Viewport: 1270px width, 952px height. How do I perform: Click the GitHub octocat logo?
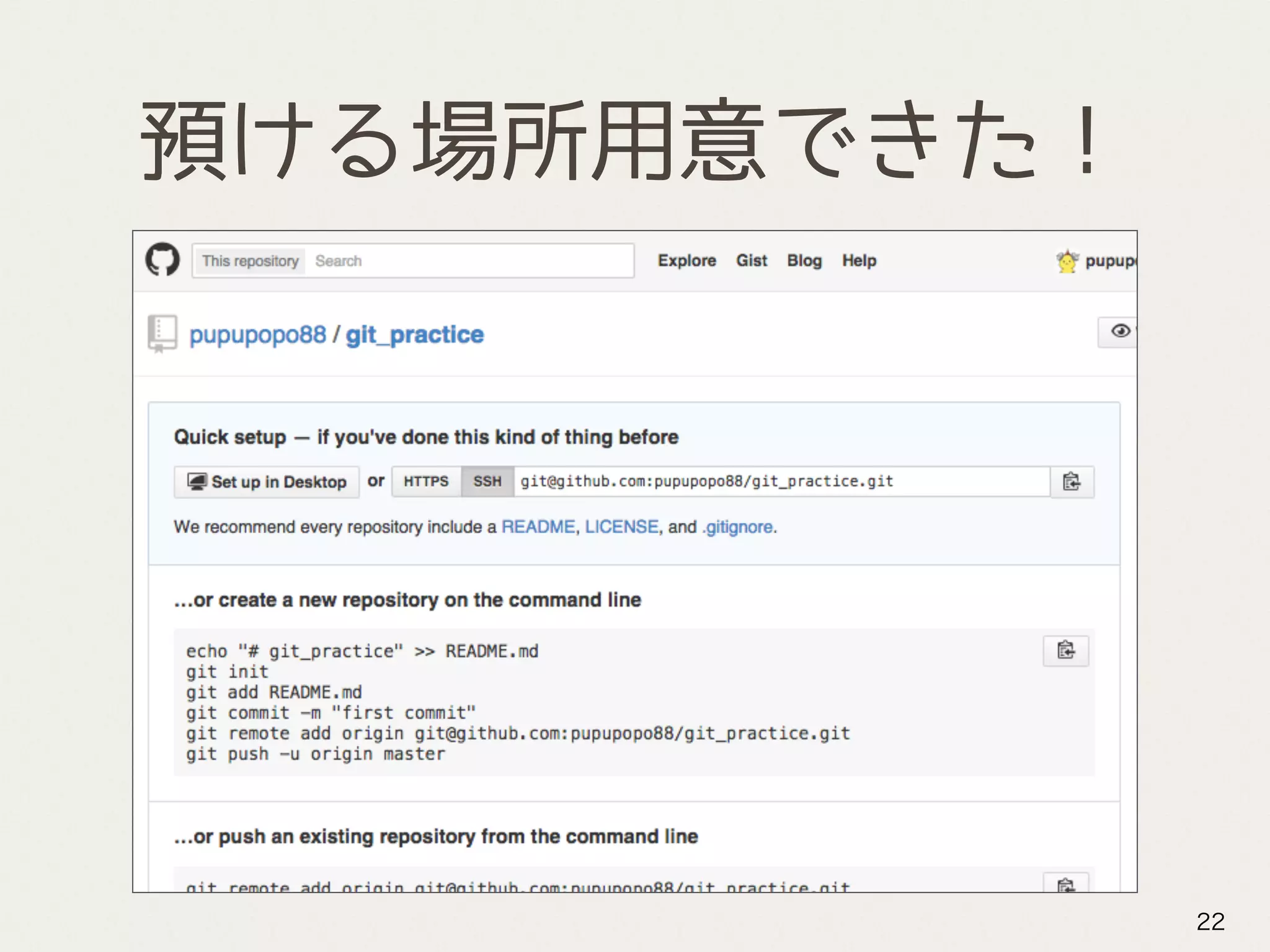pos(162,260)
